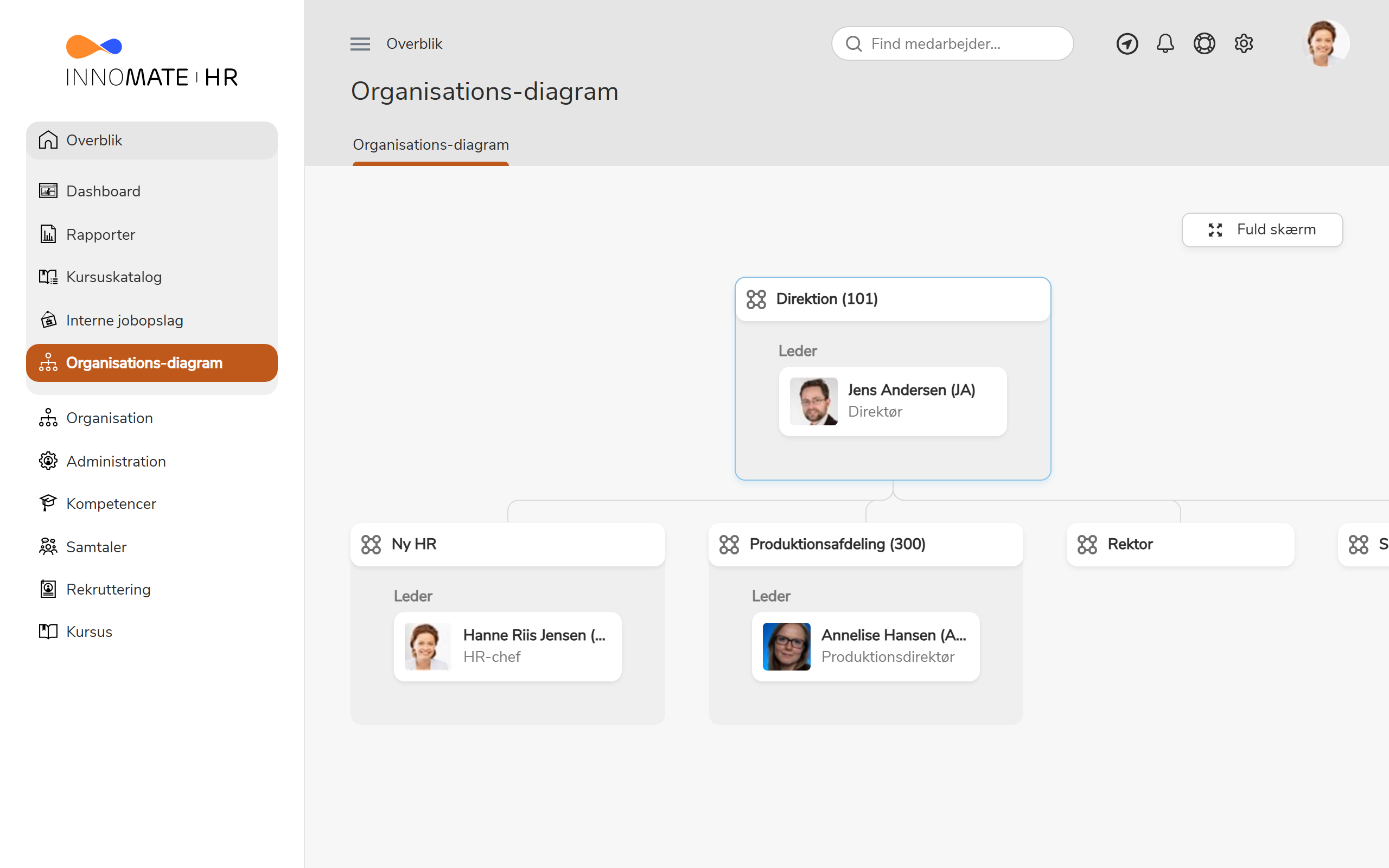
Task: Click the Rektor department icon
Action: coord(1087,544)
